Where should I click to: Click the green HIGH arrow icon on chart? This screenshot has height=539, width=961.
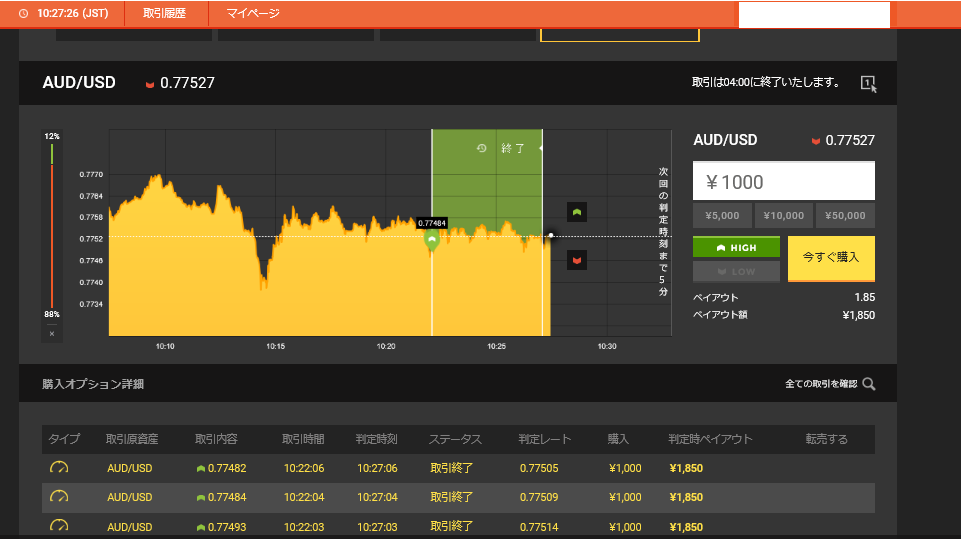tap(576, 211)
